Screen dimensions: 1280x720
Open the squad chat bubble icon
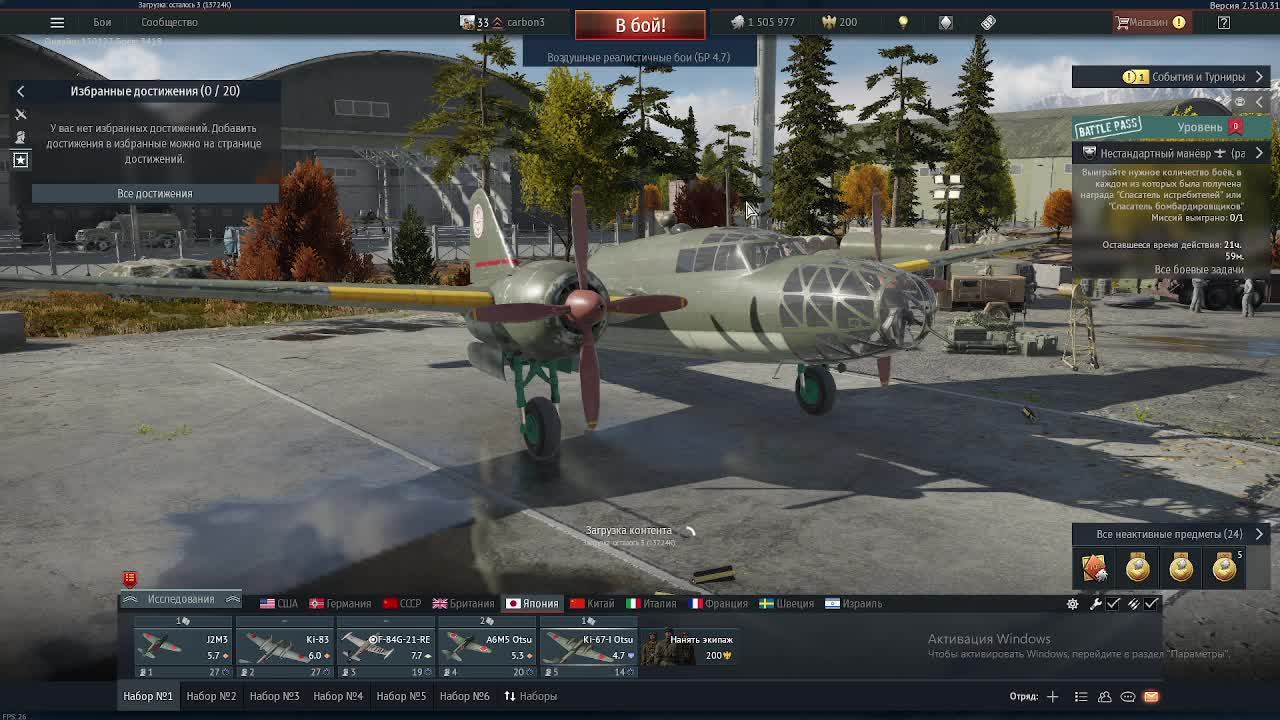pos(1128,697)
